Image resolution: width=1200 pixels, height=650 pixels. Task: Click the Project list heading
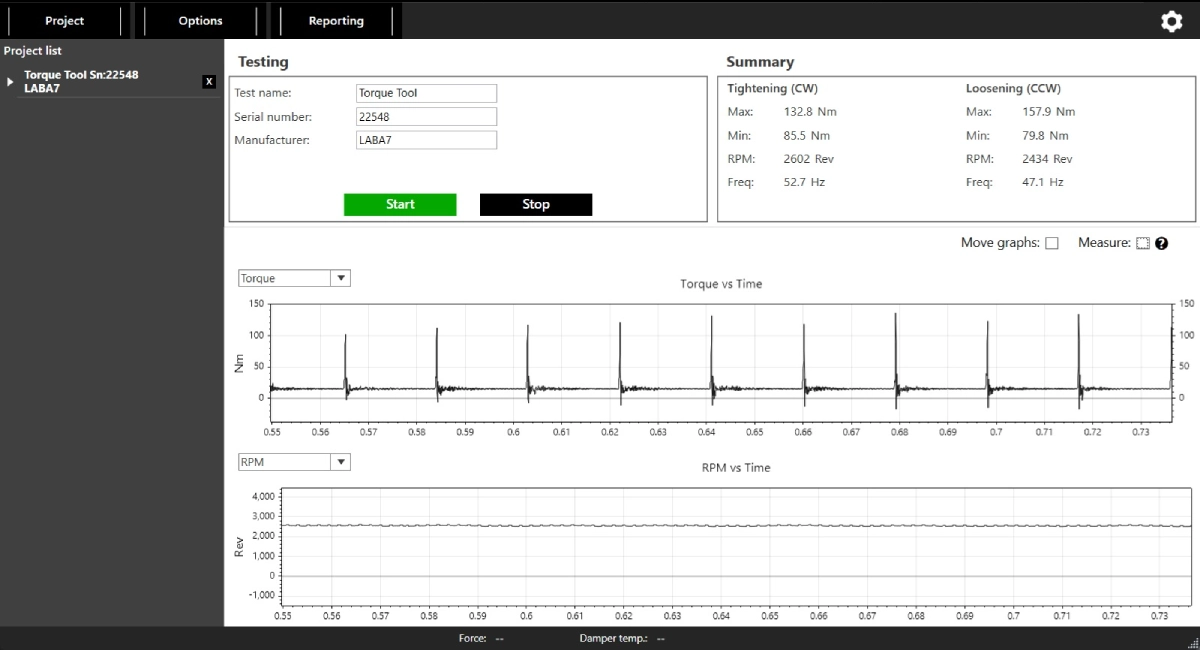(x=33, y=51)
